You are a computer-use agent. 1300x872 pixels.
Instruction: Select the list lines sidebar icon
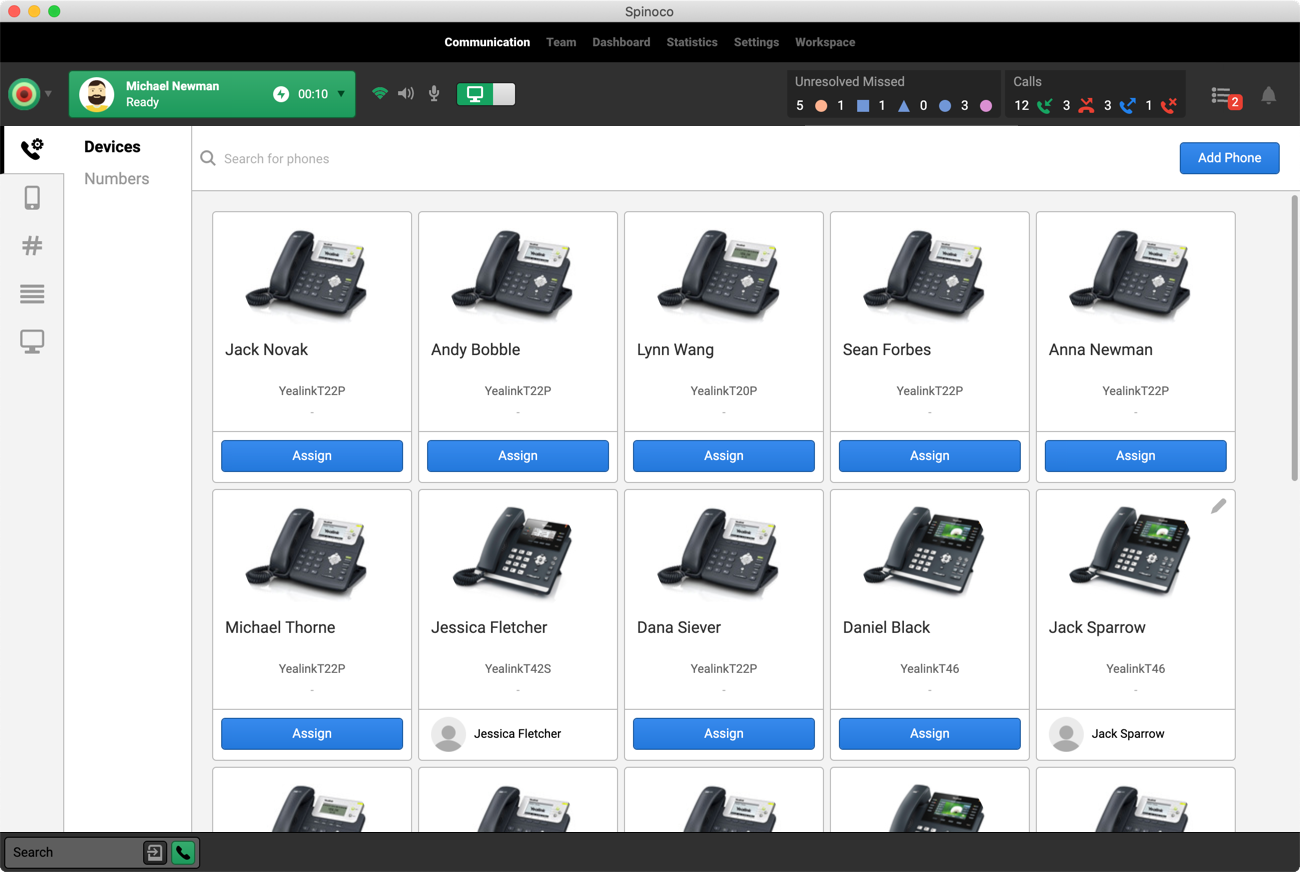click(x=32, y=294)
